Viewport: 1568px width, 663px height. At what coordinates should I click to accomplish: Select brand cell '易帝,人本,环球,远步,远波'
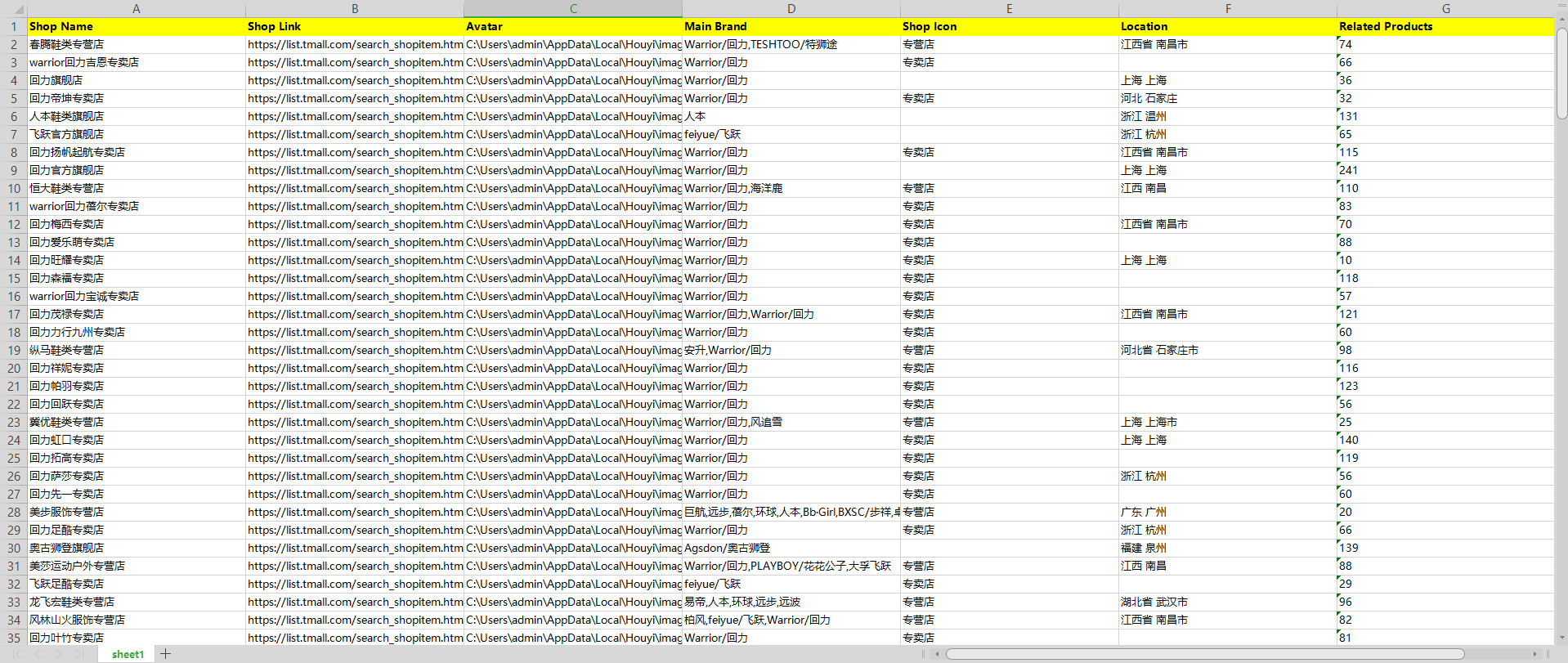(791, 602)
